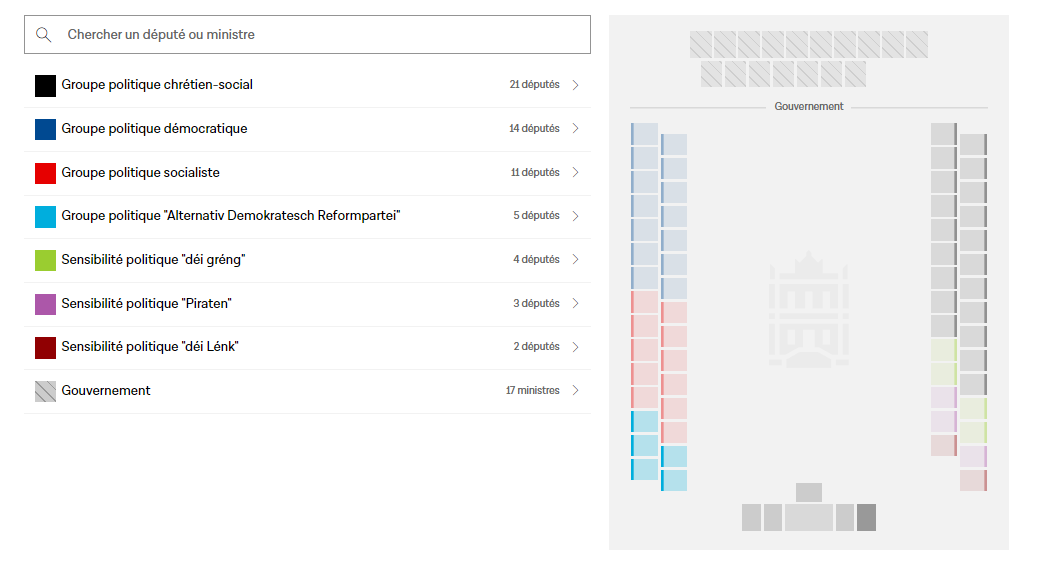Screen dimensions: 1053x570
Task: Focus the Chercher un député search field
Action: 320,35
